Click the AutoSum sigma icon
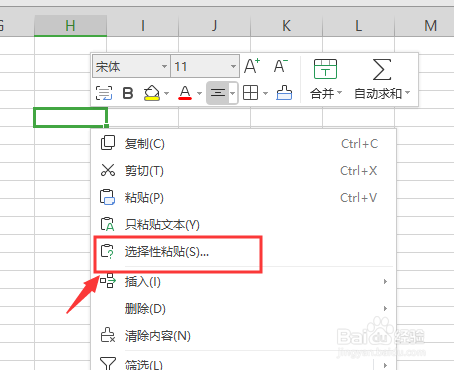This screenshot has height=370, width=454. click(x=382, y=69)
